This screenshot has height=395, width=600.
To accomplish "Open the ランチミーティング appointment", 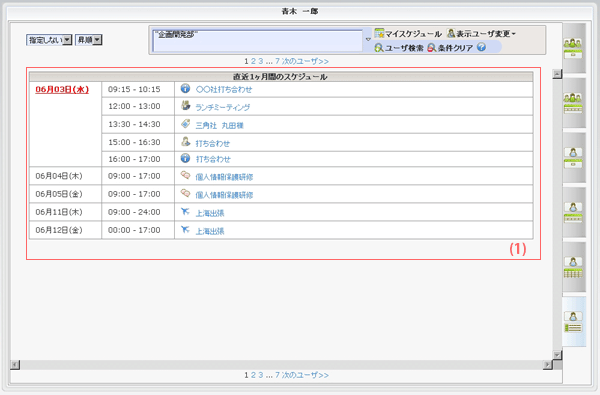I will coord(223,108).
